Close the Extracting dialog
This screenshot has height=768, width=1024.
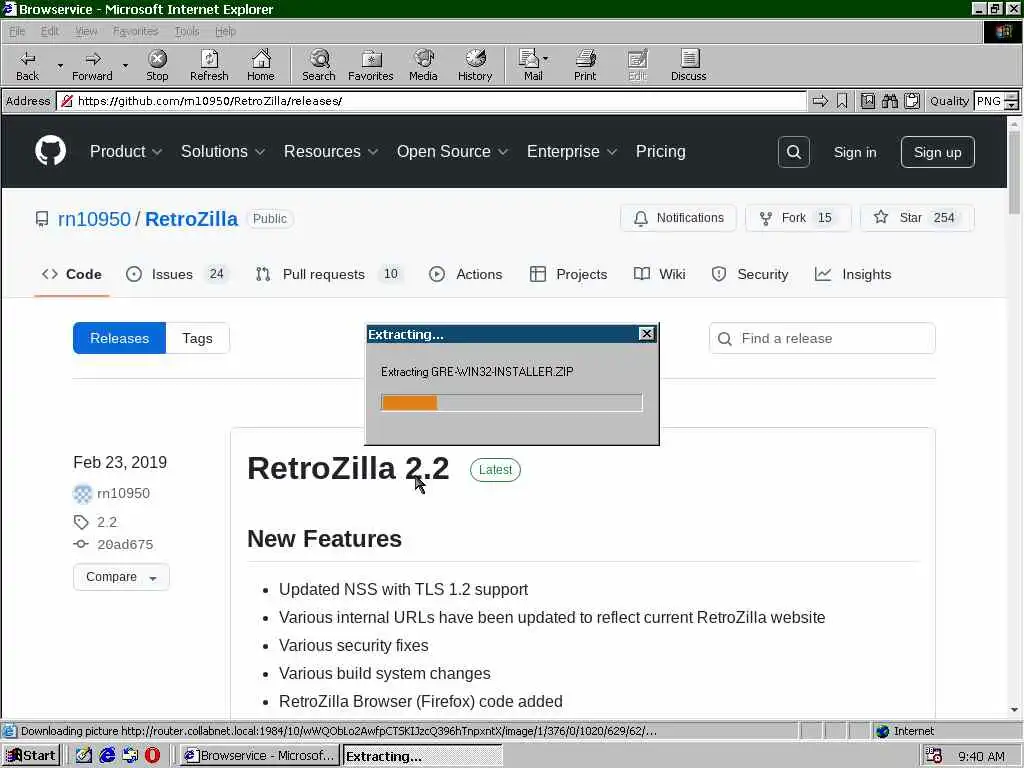[646, 334]
